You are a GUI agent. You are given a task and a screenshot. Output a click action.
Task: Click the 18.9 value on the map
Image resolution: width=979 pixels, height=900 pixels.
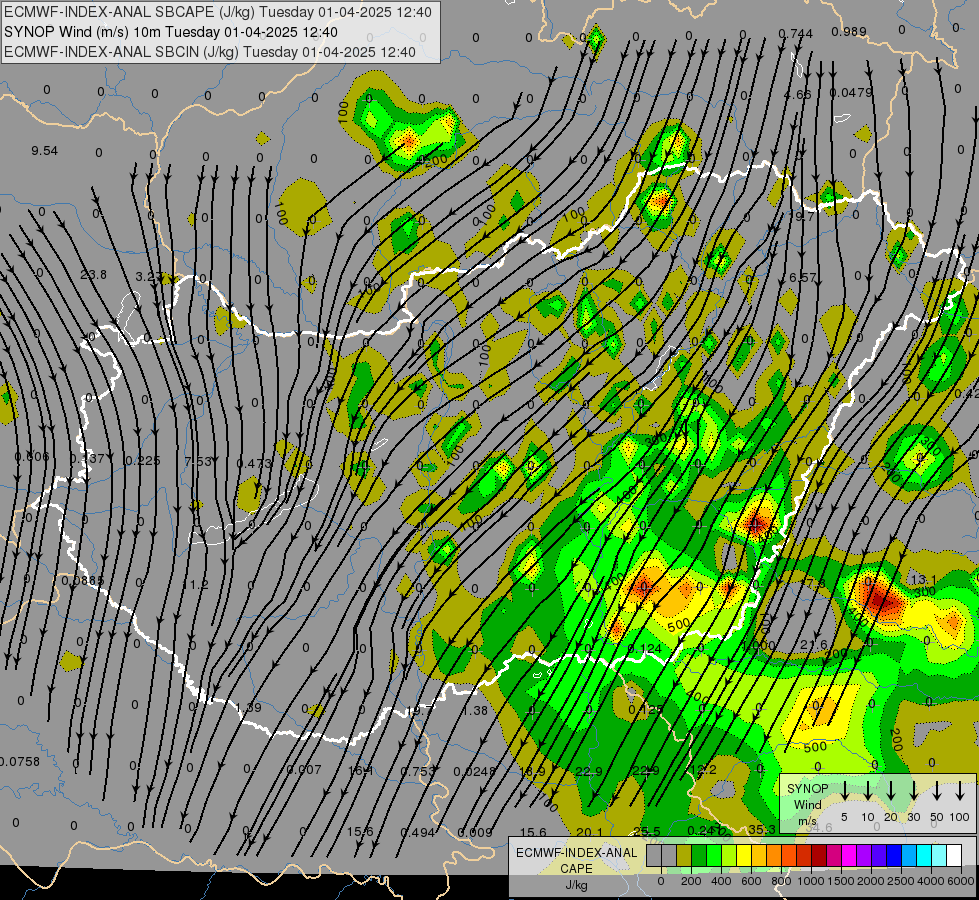(533, 771)
